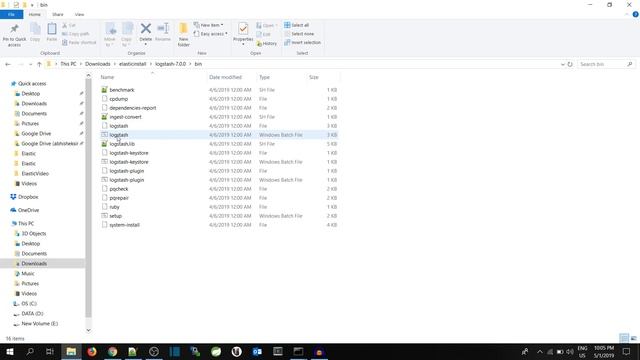640x360 pixels.
Task: Open Outlook from the taskbar
Action: coord(257,351)
